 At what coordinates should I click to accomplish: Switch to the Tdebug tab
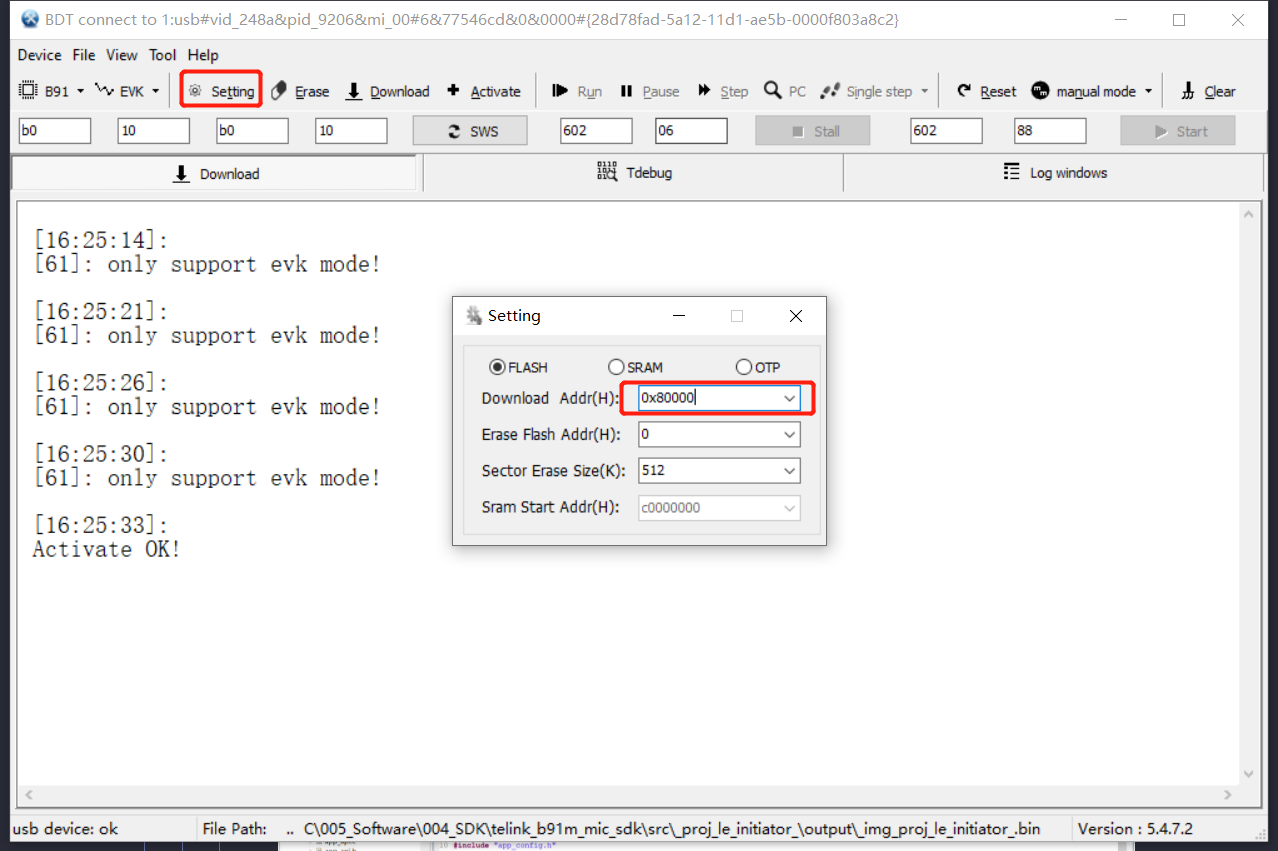pos(634,173)
